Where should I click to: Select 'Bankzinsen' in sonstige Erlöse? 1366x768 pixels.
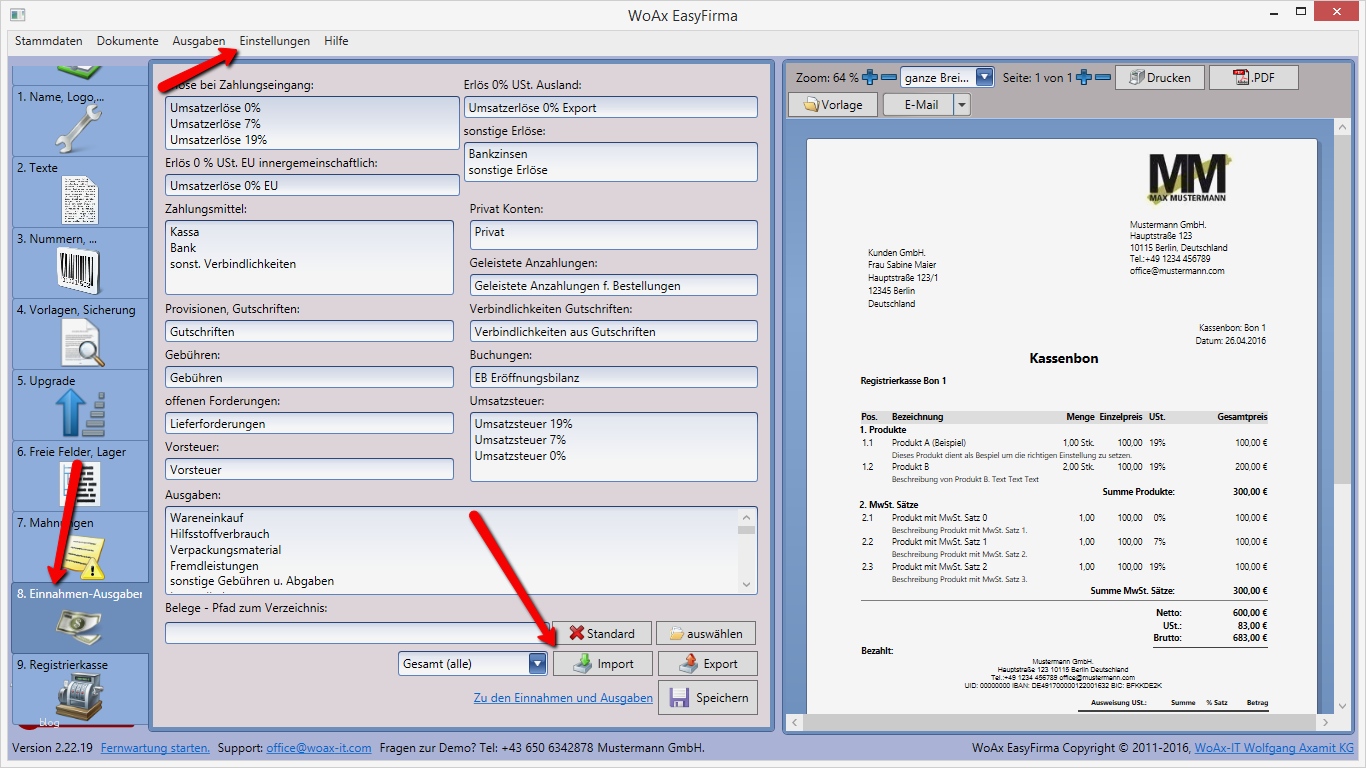pos(498,154)
